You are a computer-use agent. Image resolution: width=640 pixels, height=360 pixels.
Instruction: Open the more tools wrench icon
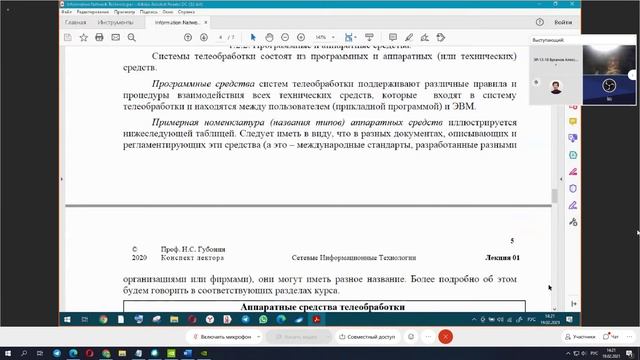573,222
